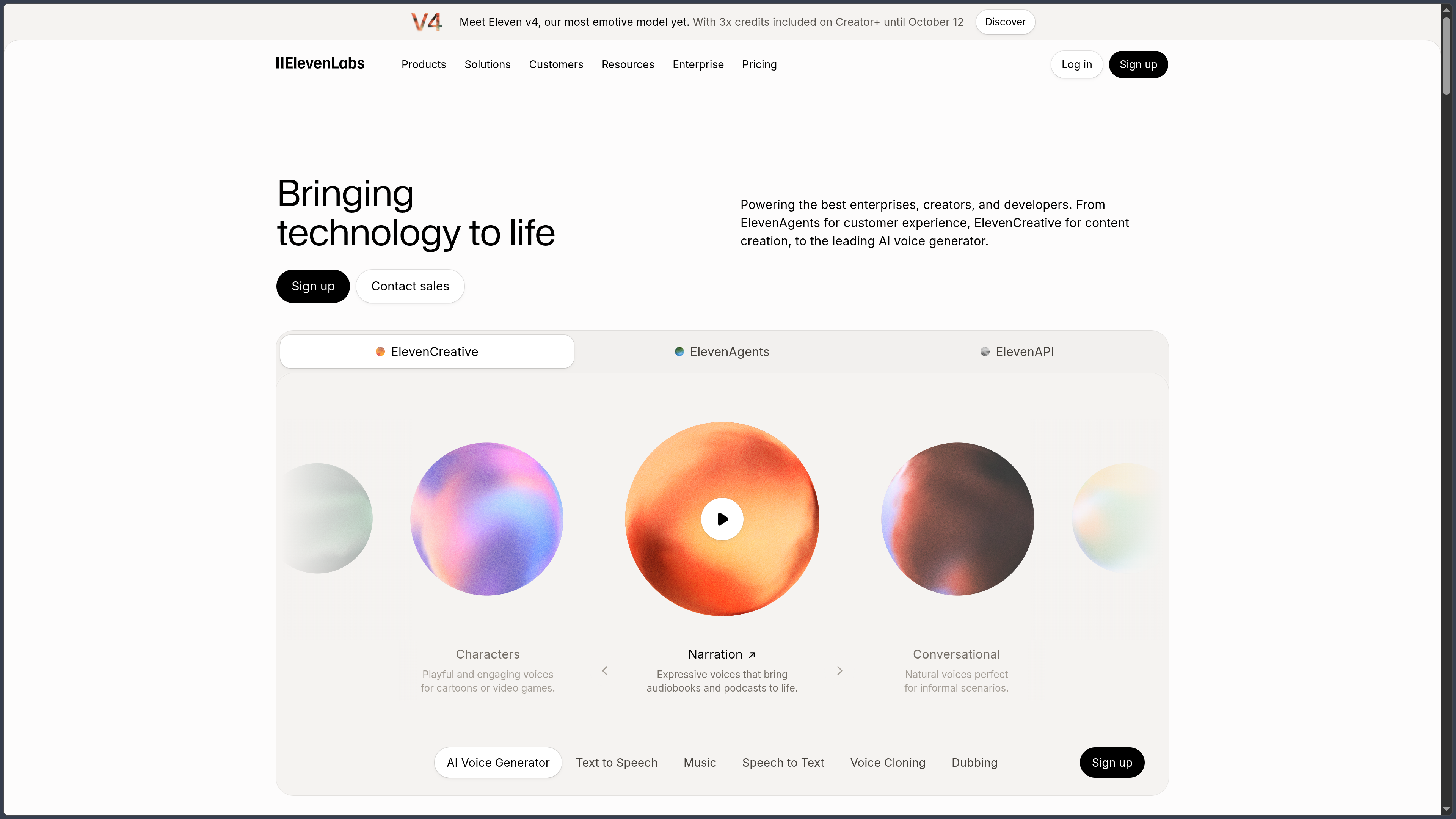Viewport: 1456px width, 819px height.
Task: Open the ElevenLabs home logo
Action: (x=320, y=64)
